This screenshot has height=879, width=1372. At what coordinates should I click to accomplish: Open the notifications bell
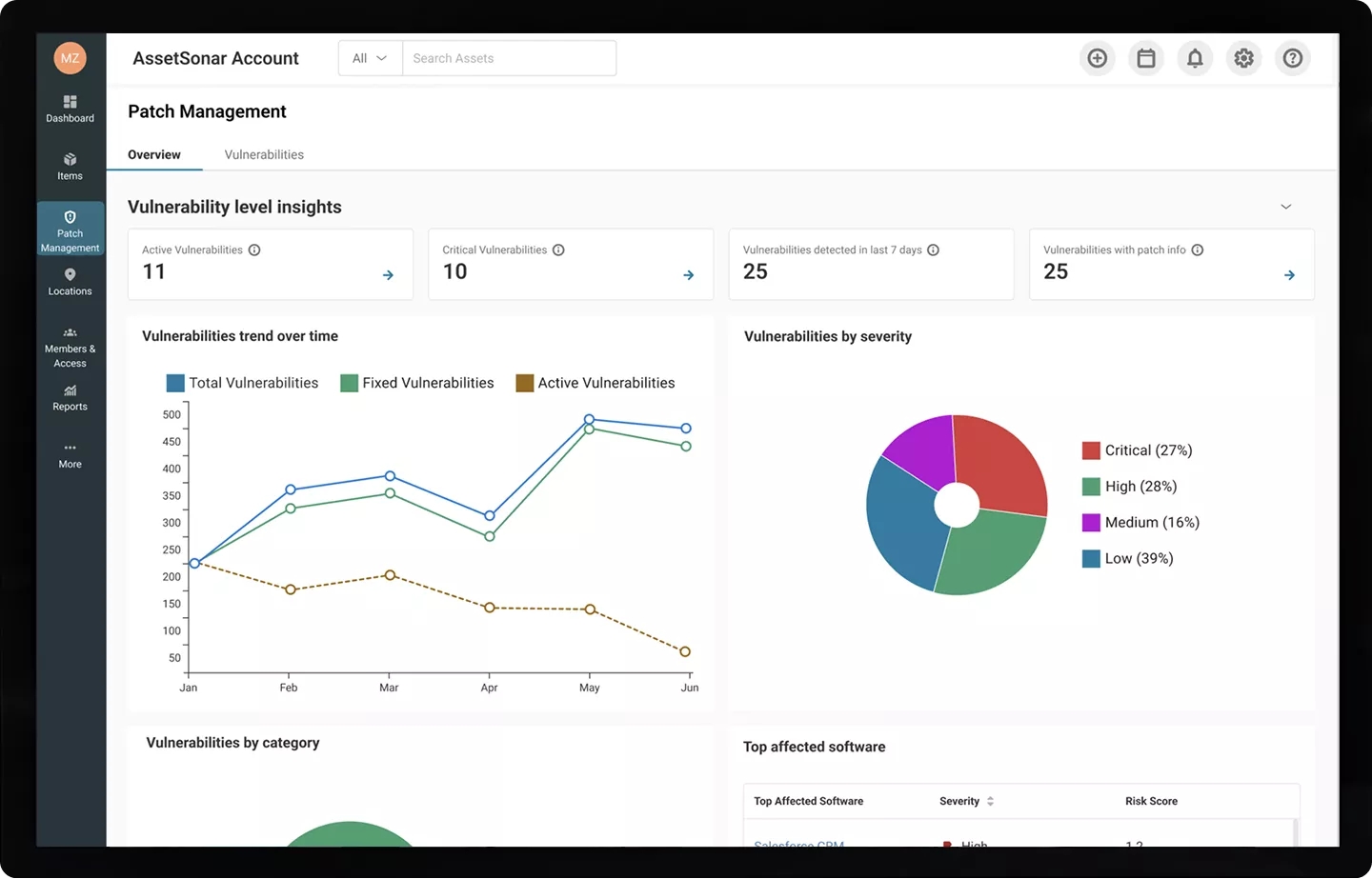1195,58
